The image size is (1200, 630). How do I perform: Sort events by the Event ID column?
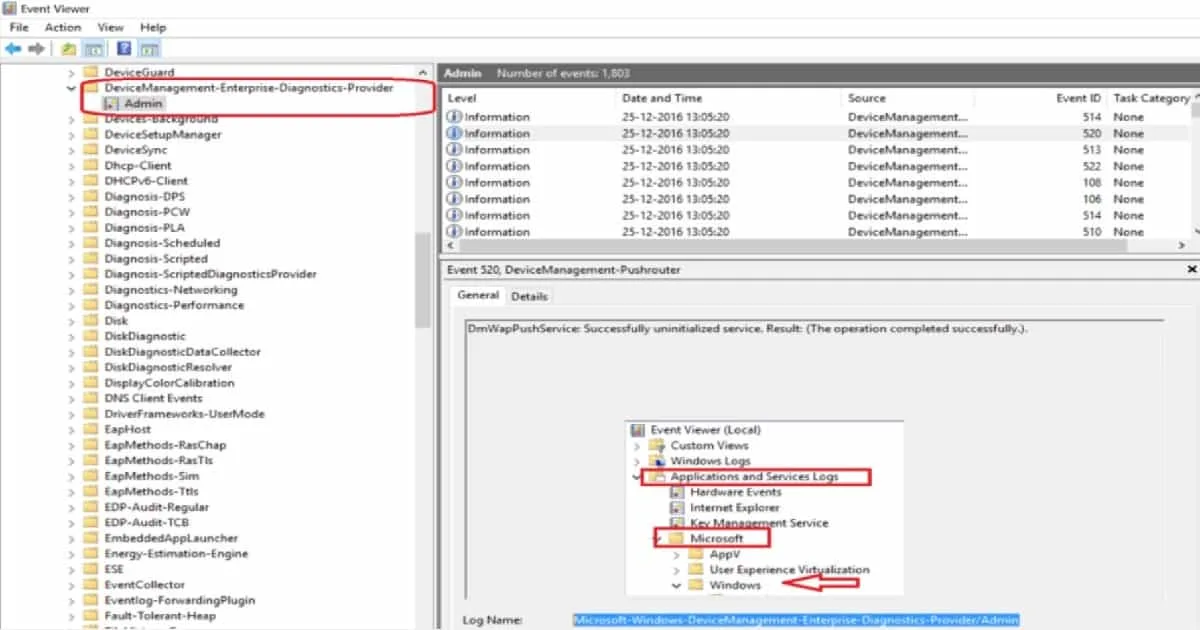pos(1078,98)
